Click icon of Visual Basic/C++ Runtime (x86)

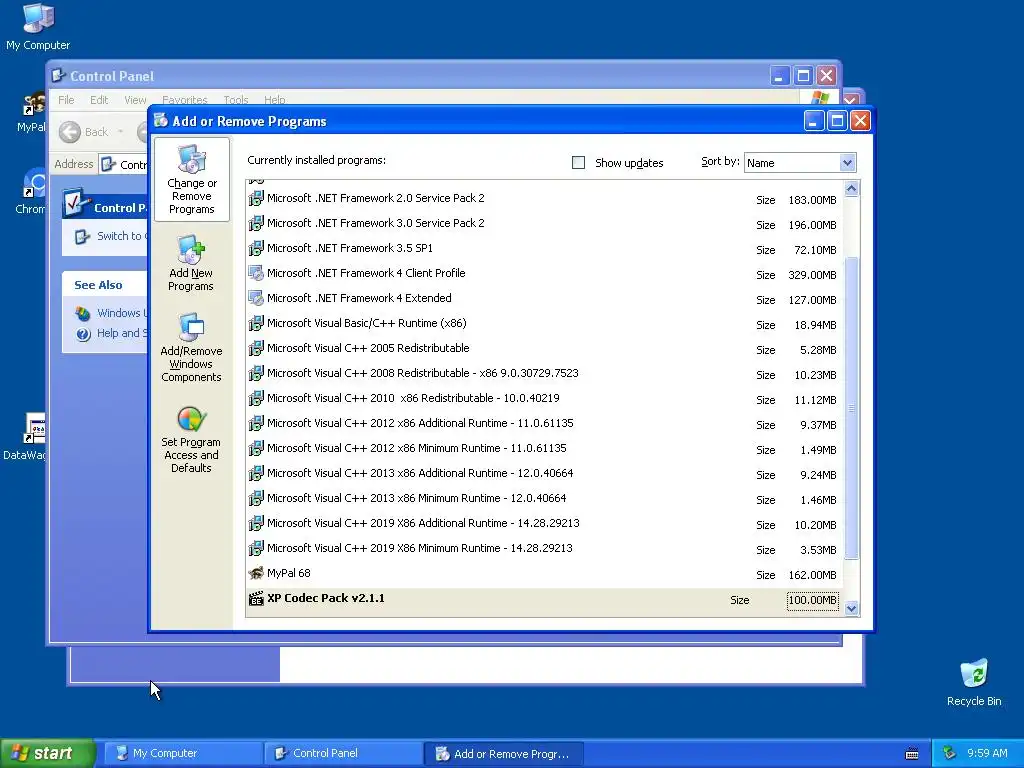point(256,323)
